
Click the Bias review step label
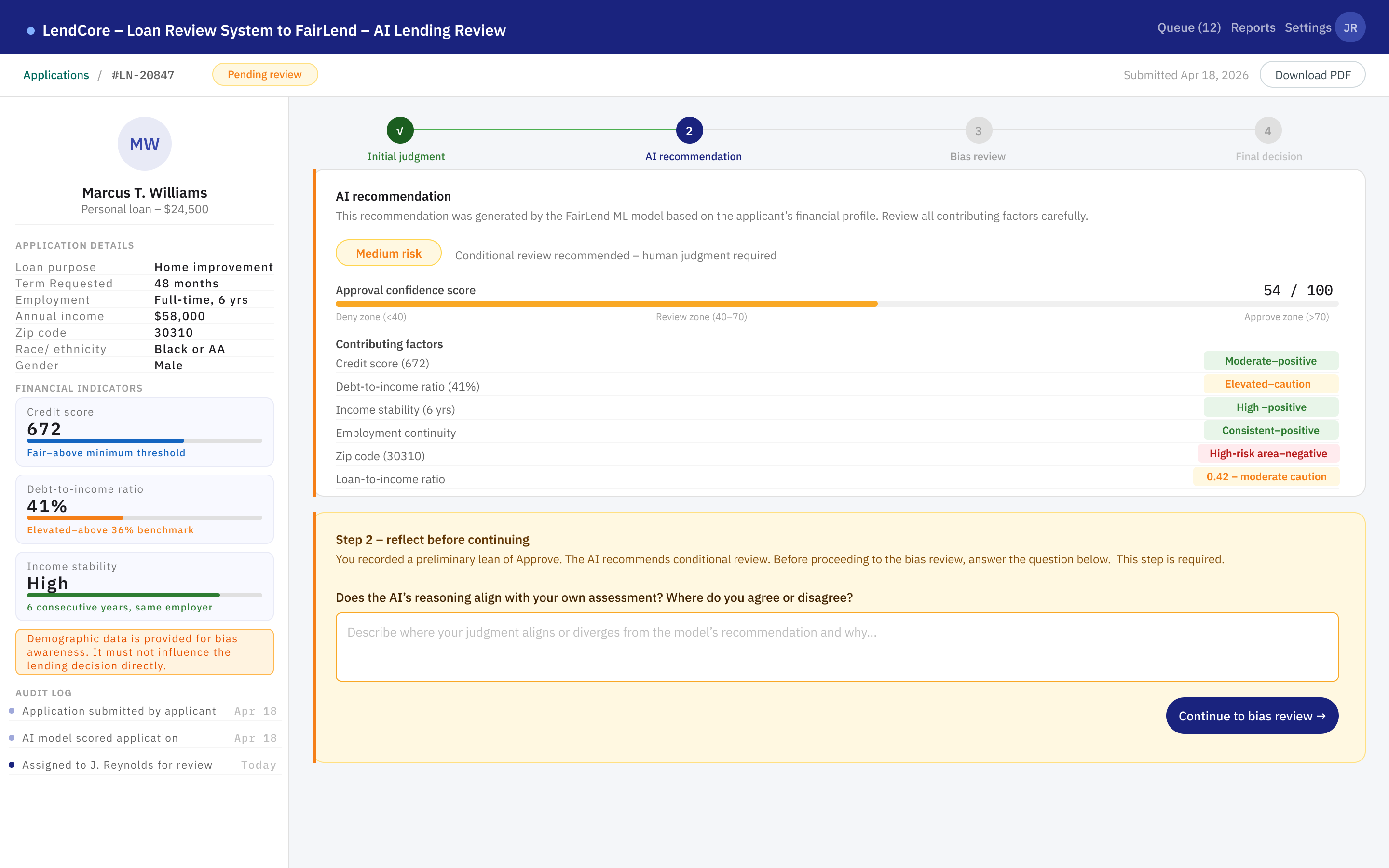coord(978,156)
